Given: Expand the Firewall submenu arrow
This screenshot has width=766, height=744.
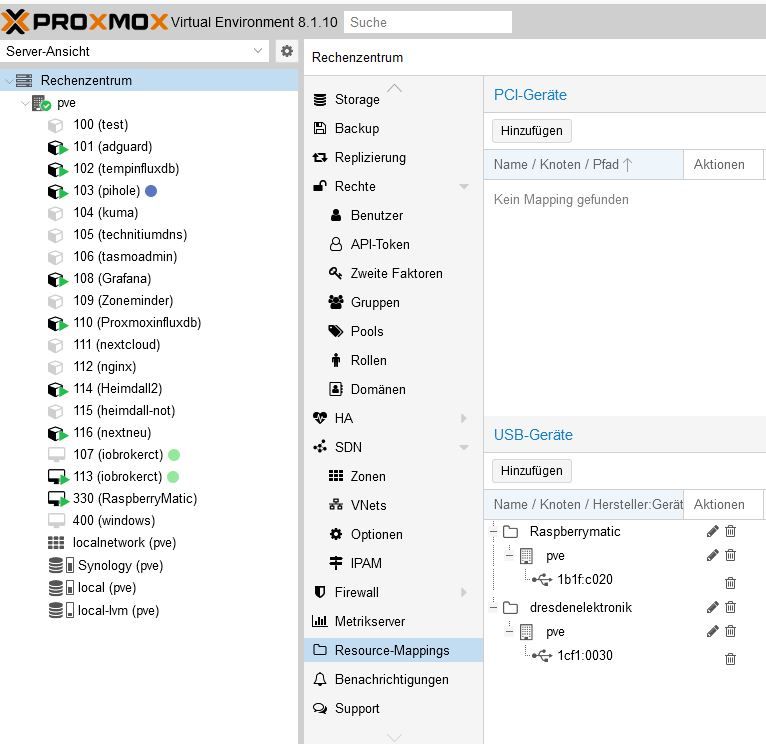Looking at the screenshot, I should tap(464, 592).
